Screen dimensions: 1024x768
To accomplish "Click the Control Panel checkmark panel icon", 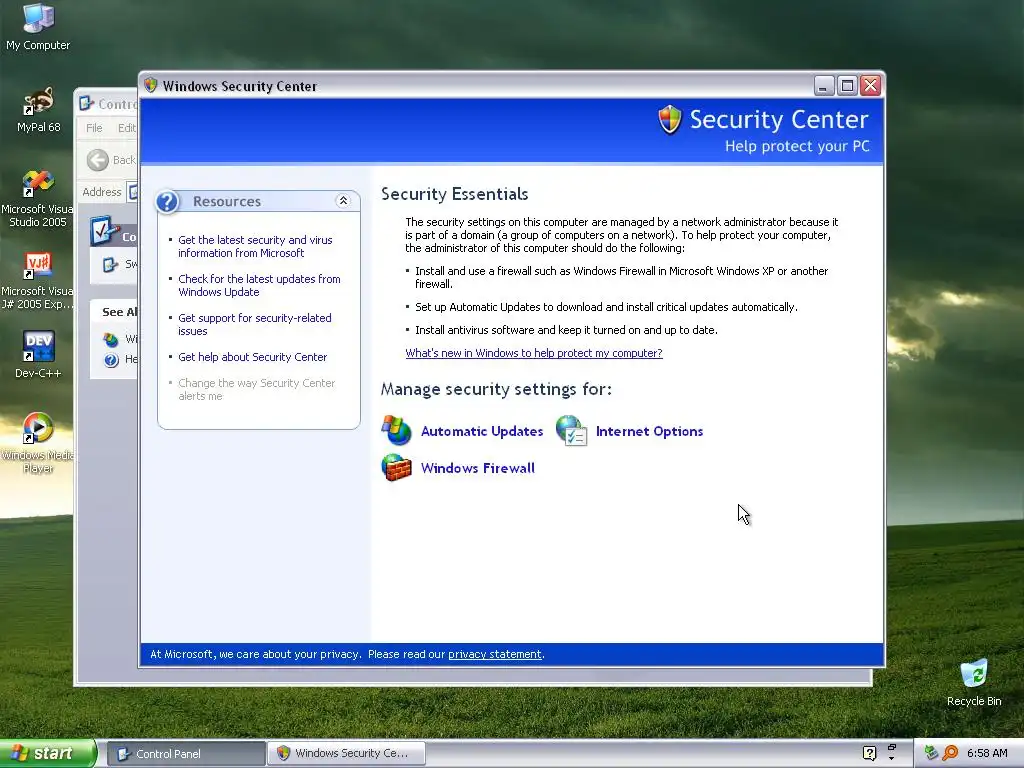I will [104, 231].
